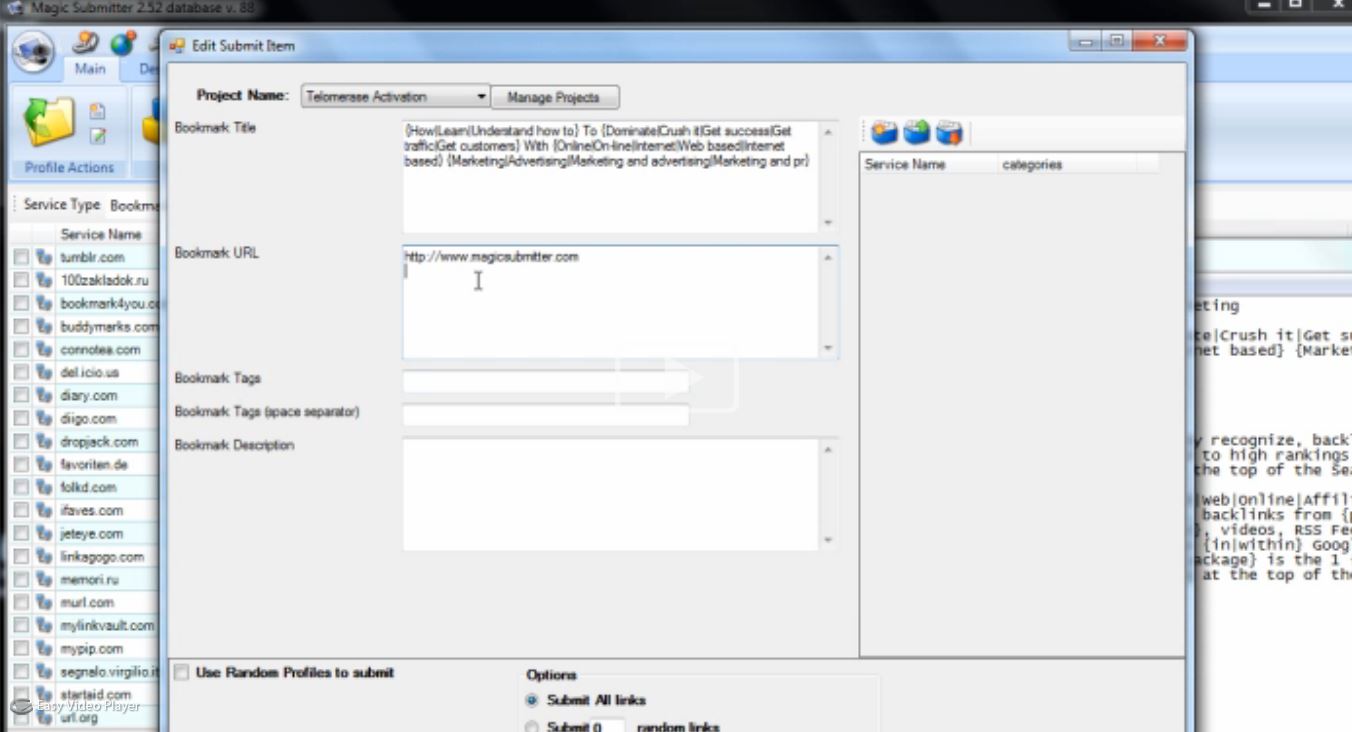Screen dimensions: 1352x732
Task: Click the service icon beside jeteye.com
Action: [44, 533]
